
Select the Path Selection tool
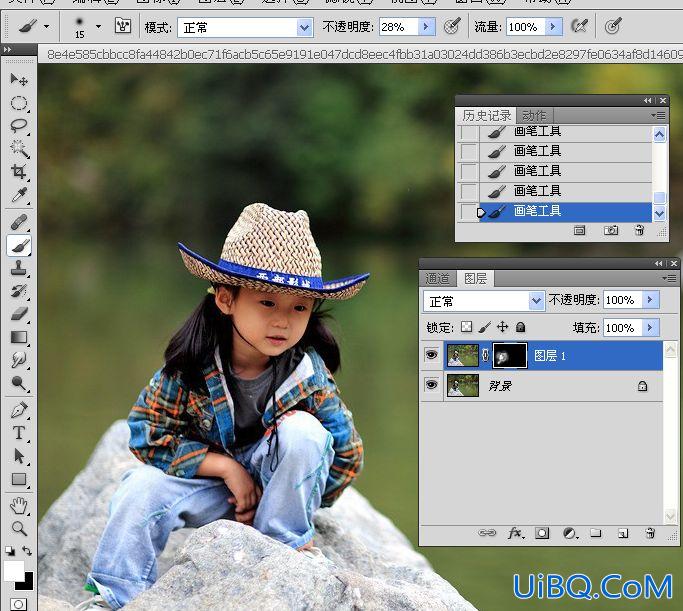click(19, 456)
